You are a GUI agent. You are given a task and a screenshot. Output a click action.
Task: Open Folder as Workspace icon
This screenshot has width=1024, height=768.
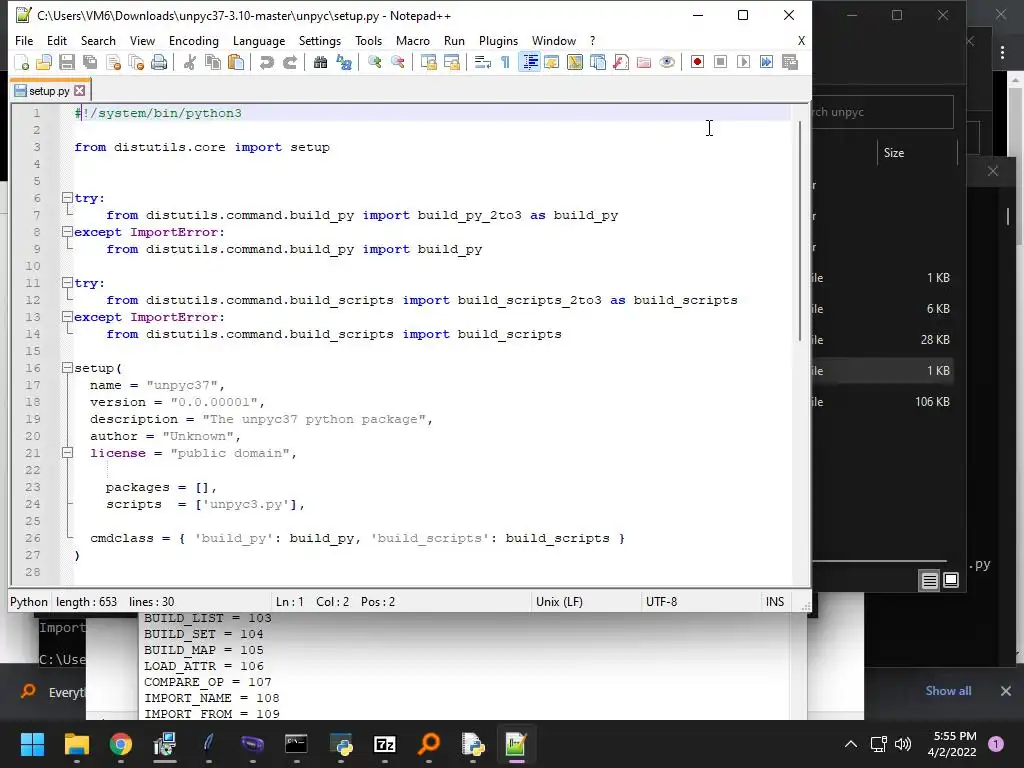644,62
